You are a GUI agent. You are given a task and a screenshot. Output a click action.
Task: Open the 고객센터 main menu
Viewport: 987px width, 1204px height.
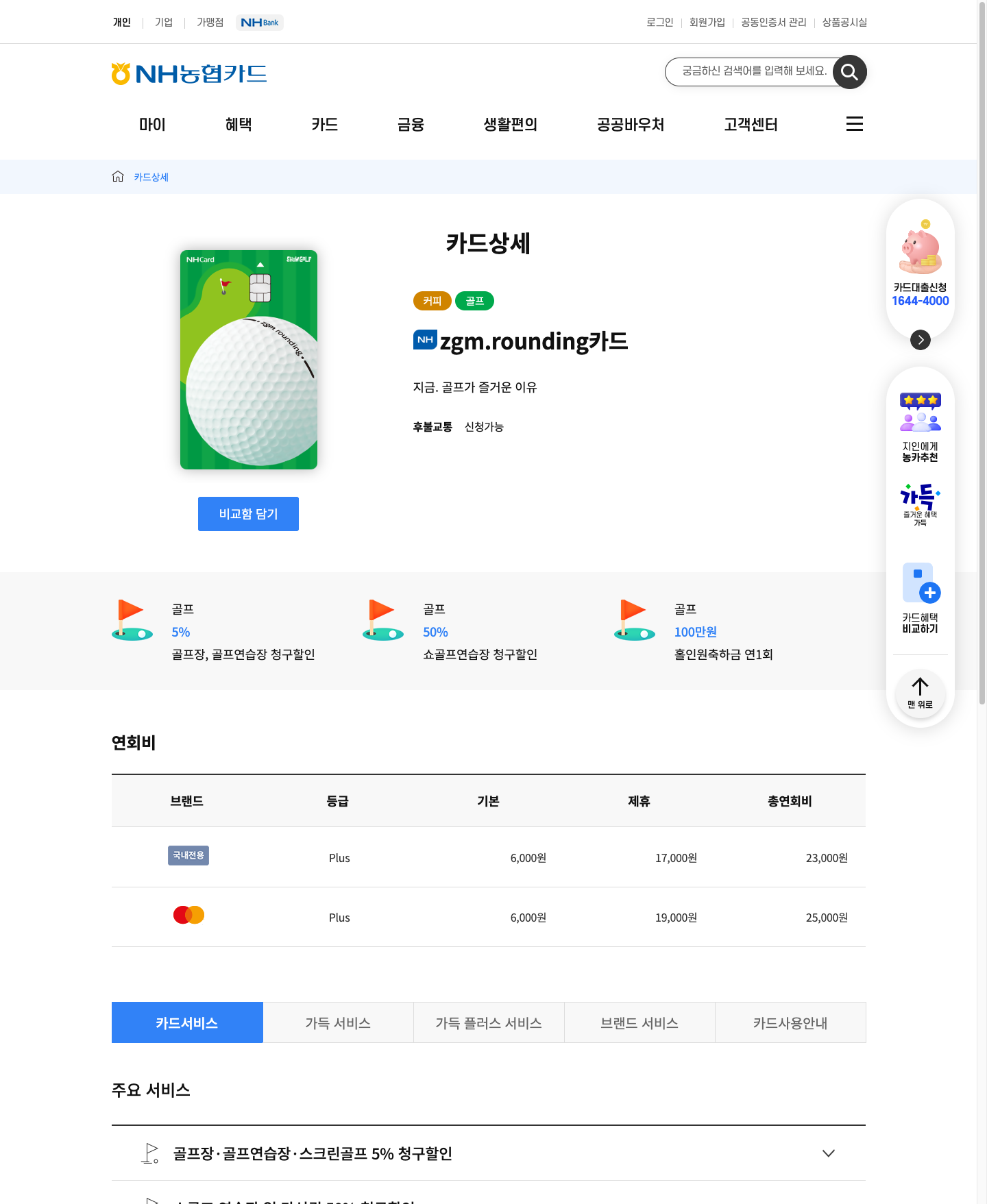(751, 125)
